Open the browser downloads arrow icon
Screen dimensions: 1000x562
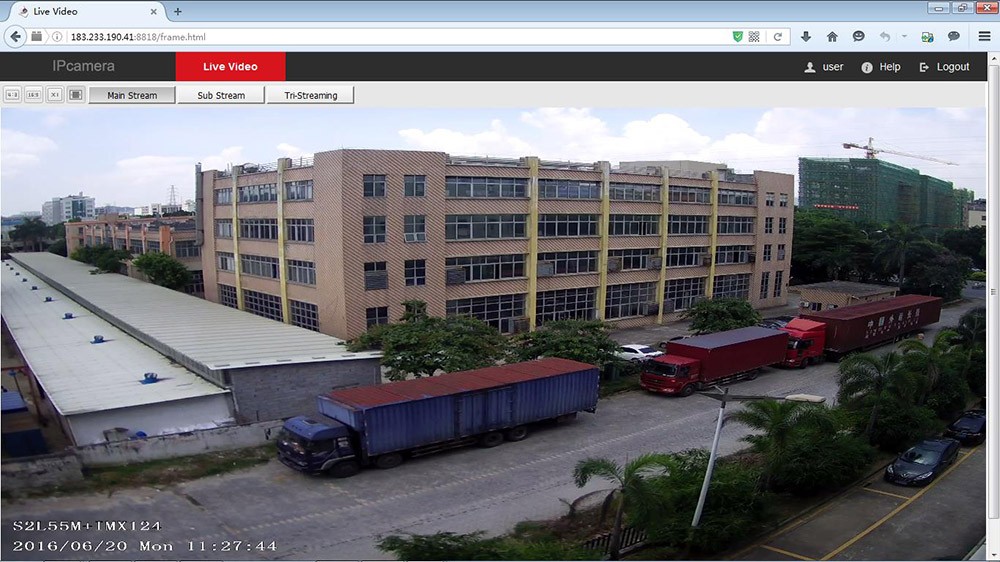click(x=806, y=37)
